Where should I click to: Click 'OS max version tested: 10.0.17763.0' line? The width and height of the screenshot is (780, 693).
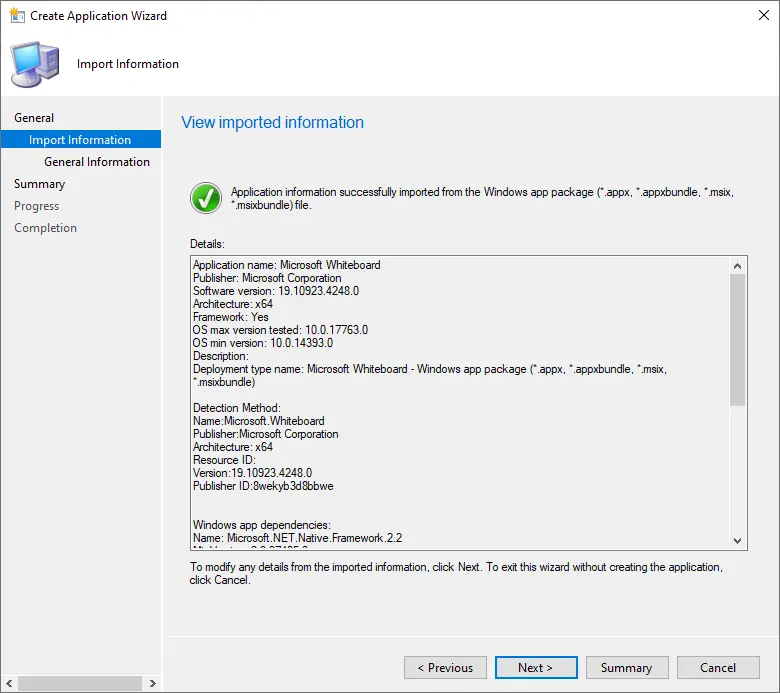tap(281, 330)
